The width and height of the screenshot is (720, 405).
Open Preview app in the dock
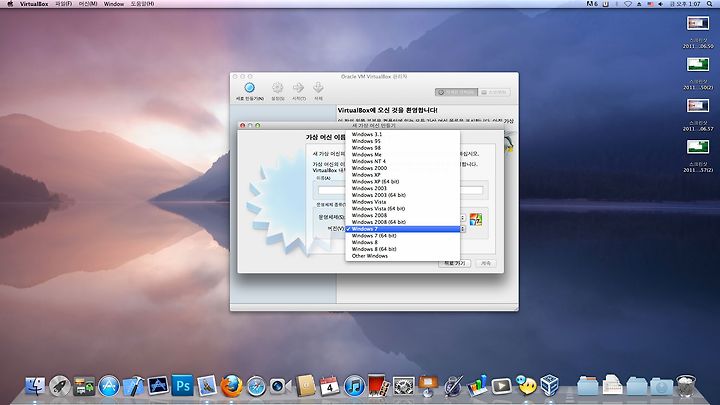point(207,386)
